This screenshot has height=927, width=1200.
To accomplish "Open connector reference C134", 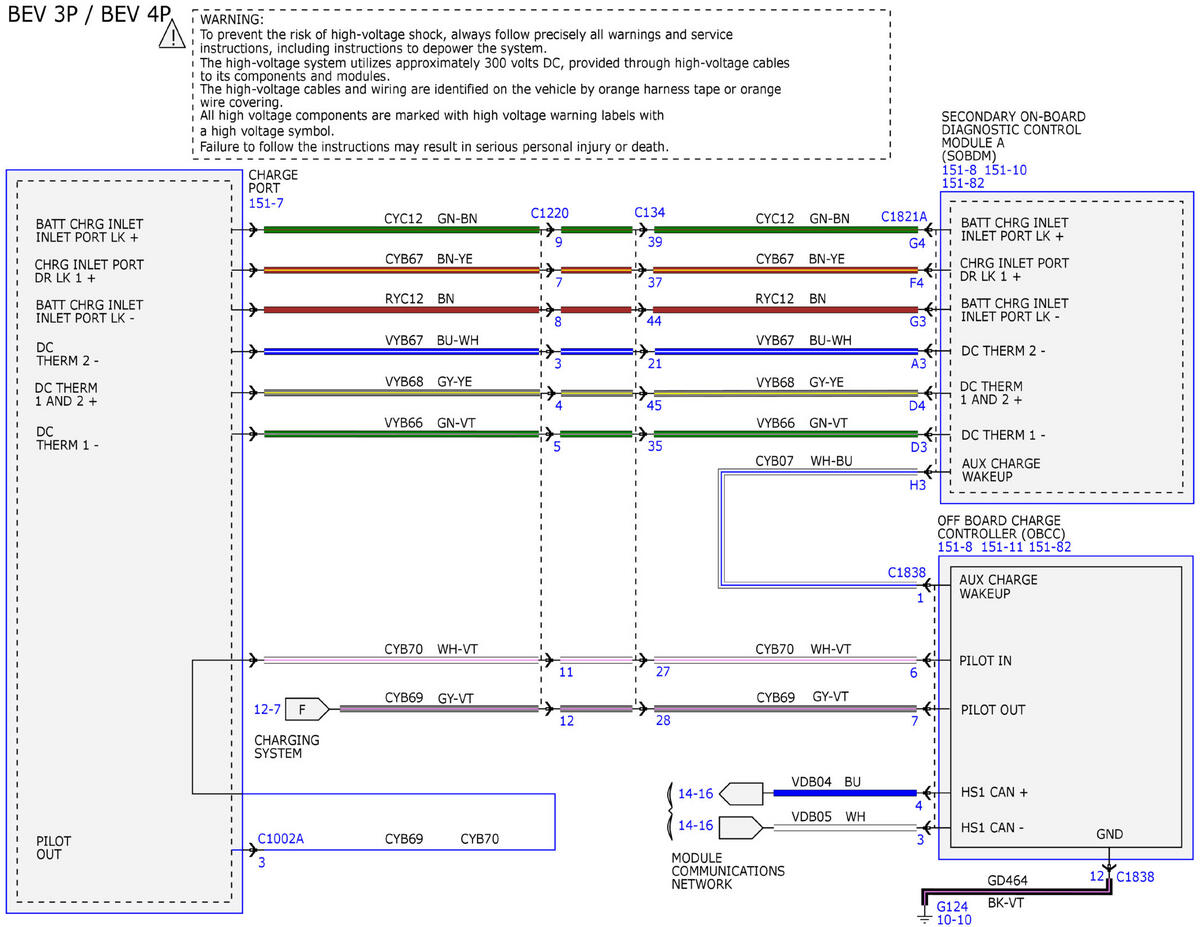I will [650, 212].
